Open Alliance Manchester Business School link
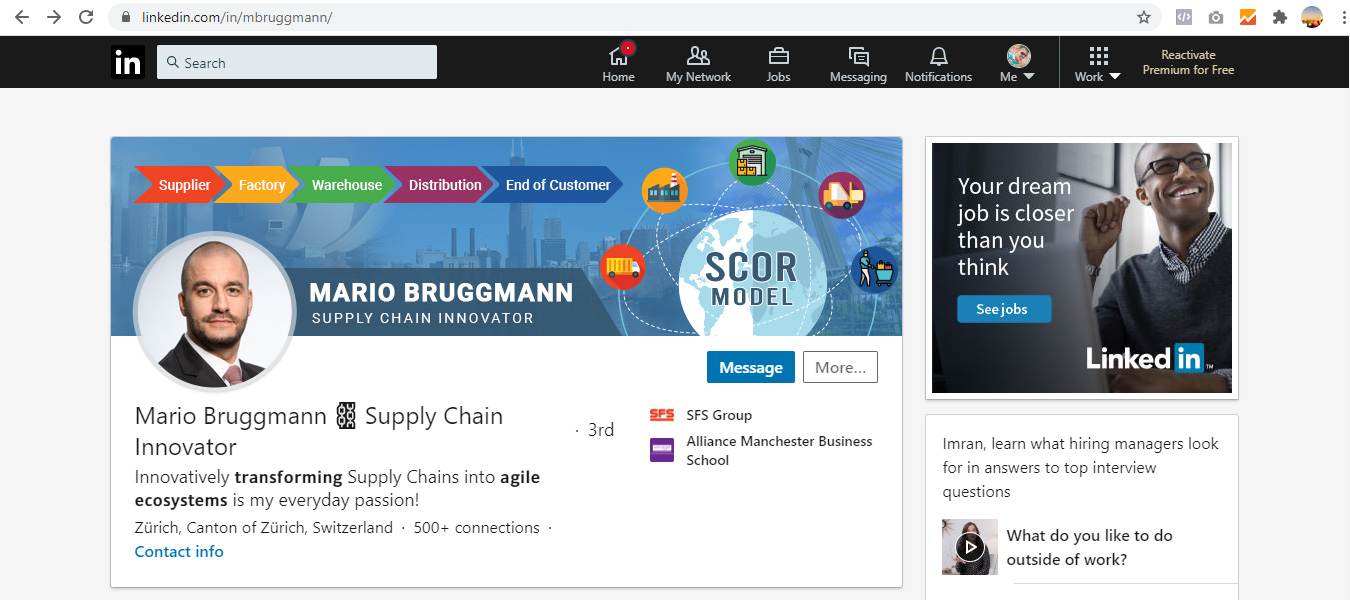Screen dimensions: 1350x600 click(779, 451)
